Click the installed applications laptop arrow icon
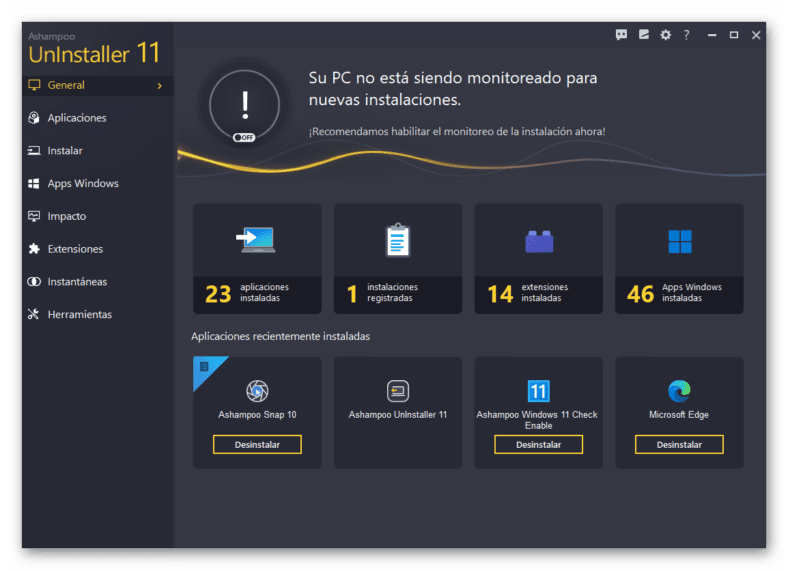Viewport: 788px width, 570px height. coord(256,240)
